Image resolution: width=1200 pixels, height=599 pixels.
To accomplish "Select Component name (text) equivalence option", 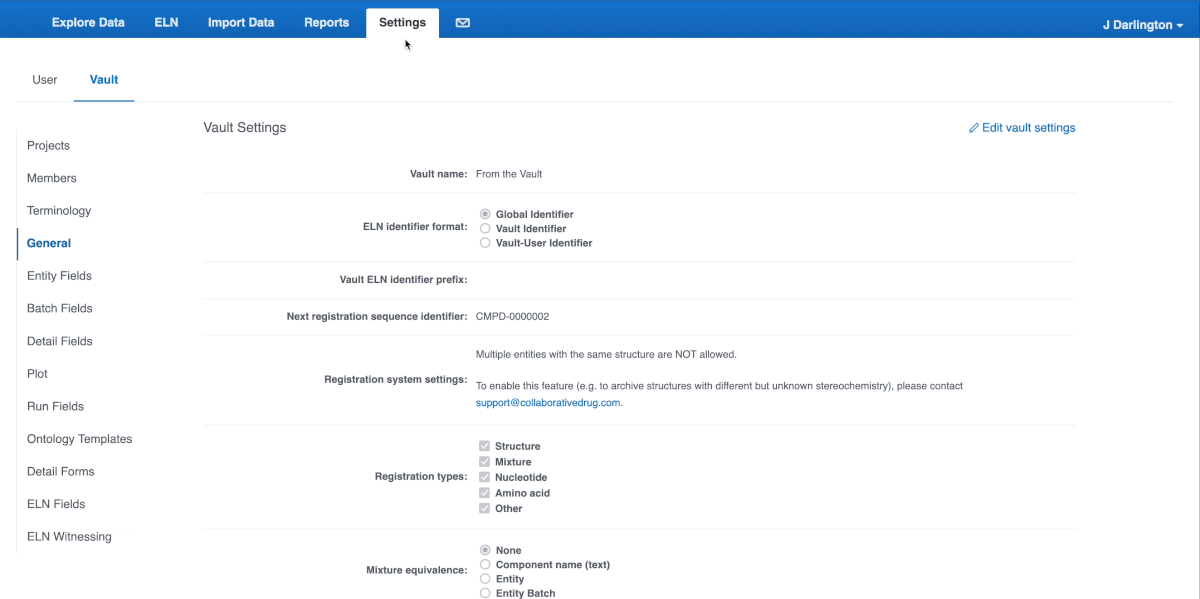I will coord(485,564).
